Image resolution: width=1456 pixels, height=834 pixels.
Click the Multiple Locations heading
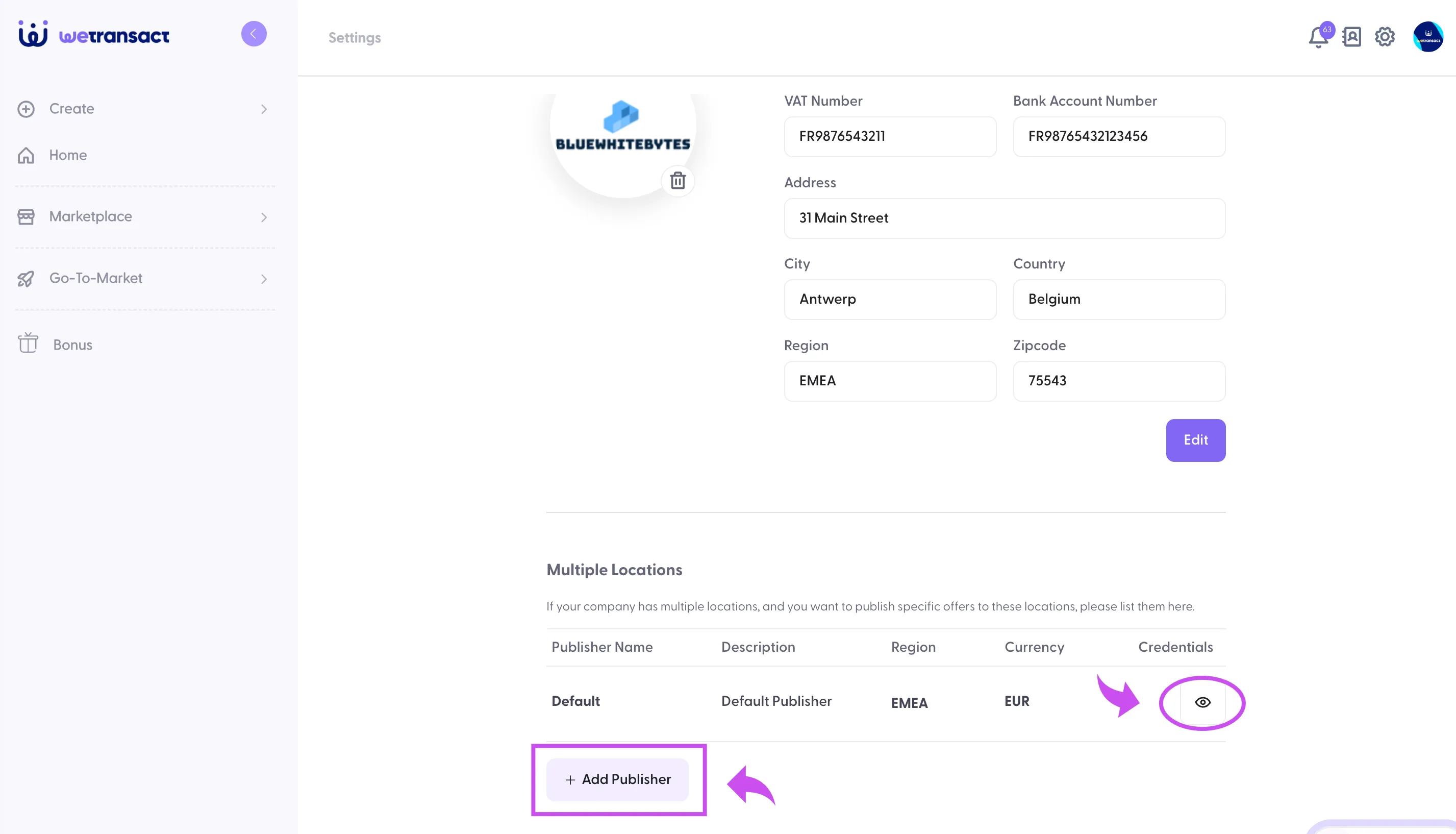point(614,570)
